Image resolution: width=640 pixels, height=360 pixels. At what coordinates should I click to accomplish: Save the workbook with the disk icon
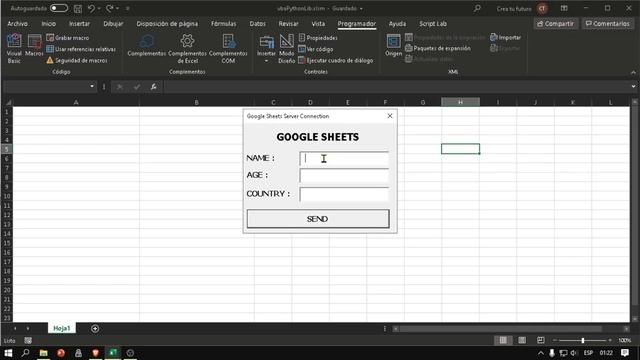tap(78, 9)
